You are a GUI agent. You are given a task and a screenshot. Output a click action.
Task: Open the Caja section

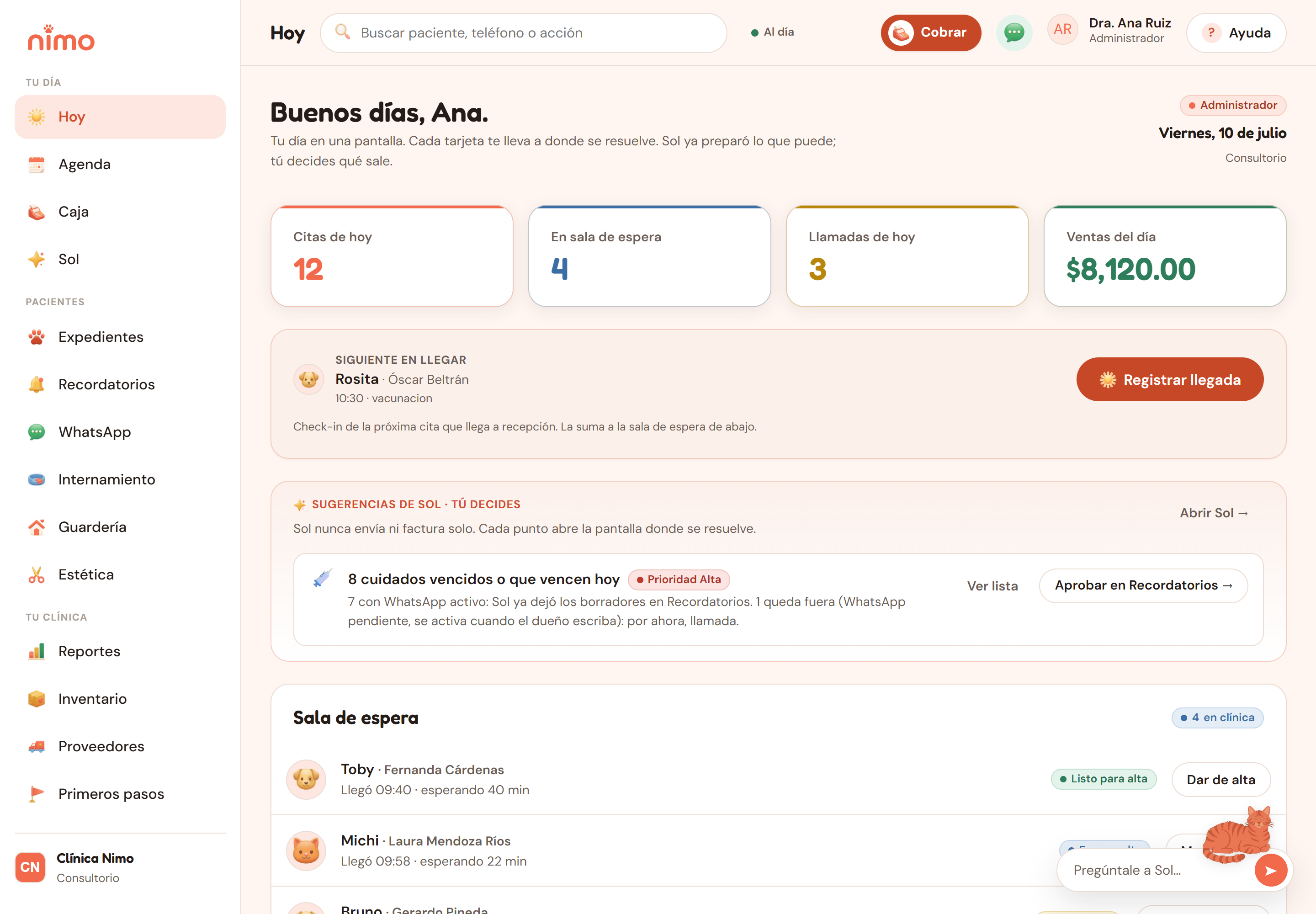[x=120, y=212]
